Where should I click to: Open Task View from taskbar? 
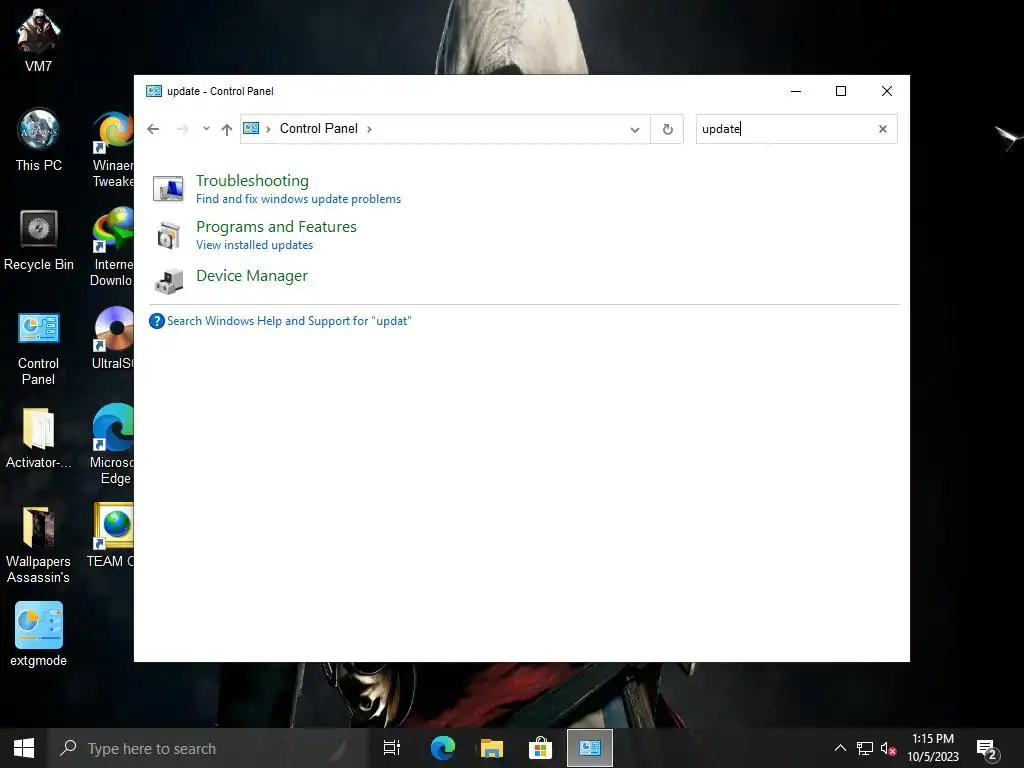(x=392, y=748)
